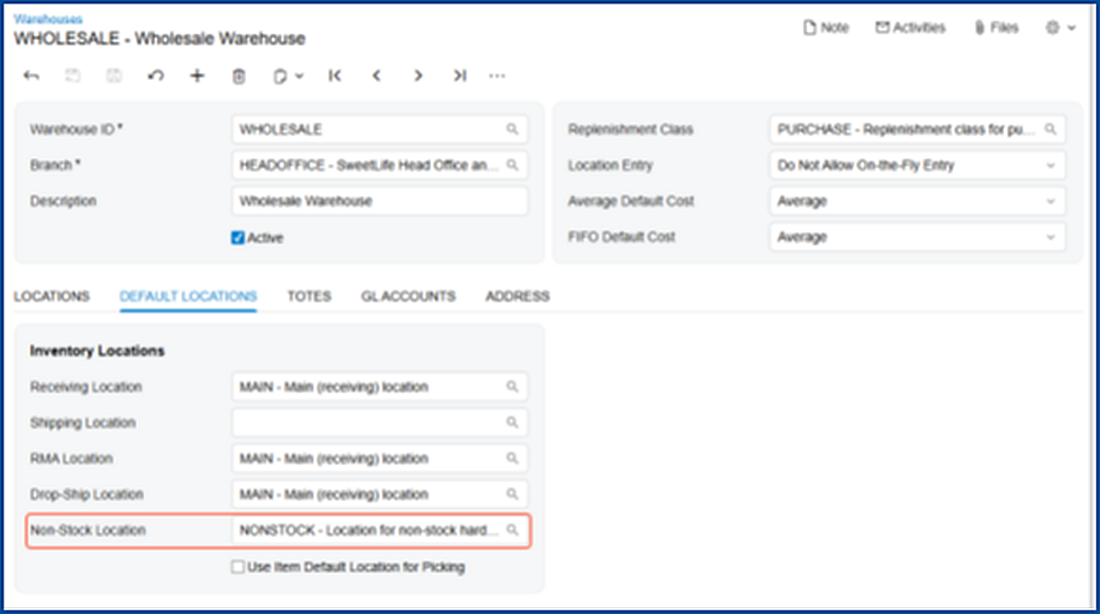
Task: Switch to the Locations tab
Action: point(52,296)
